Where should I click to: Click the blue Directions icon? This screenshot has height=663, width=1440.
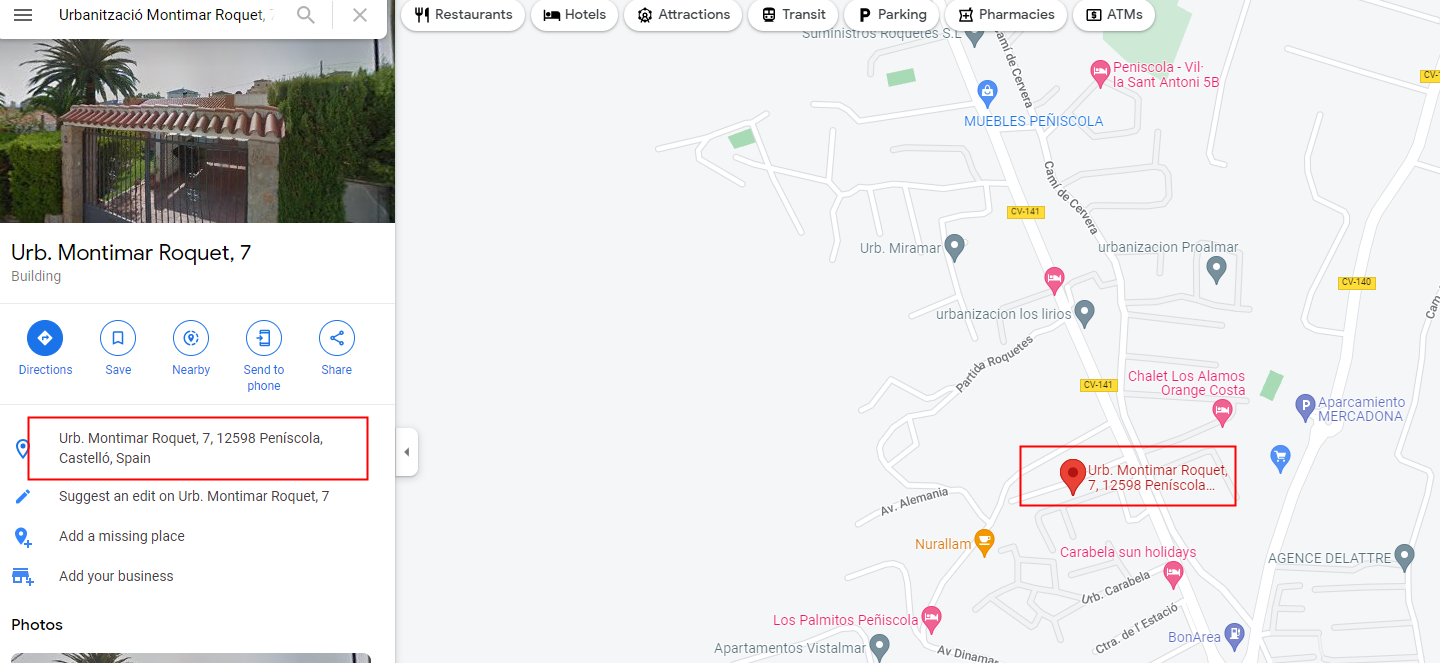[45, 338]
